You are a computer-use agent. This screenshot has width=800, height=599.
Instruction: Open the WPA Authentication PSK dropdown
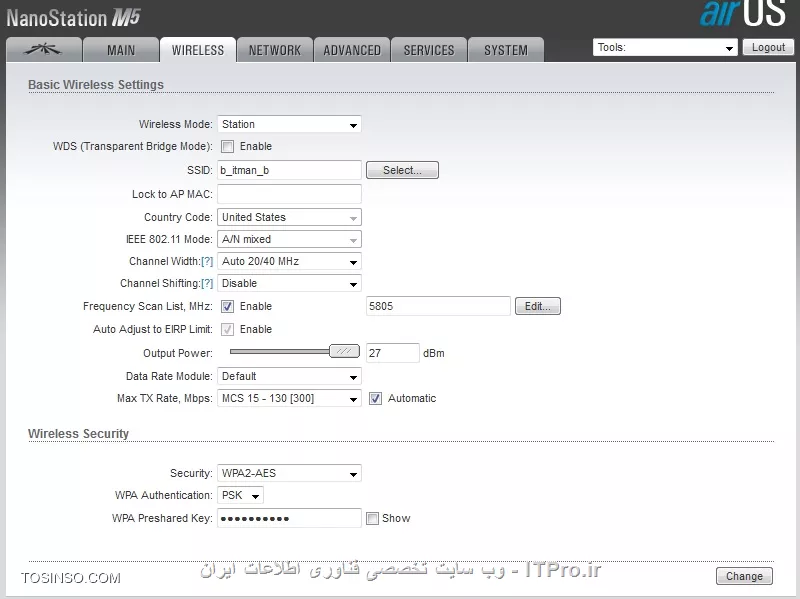click(x=240, y=495)
